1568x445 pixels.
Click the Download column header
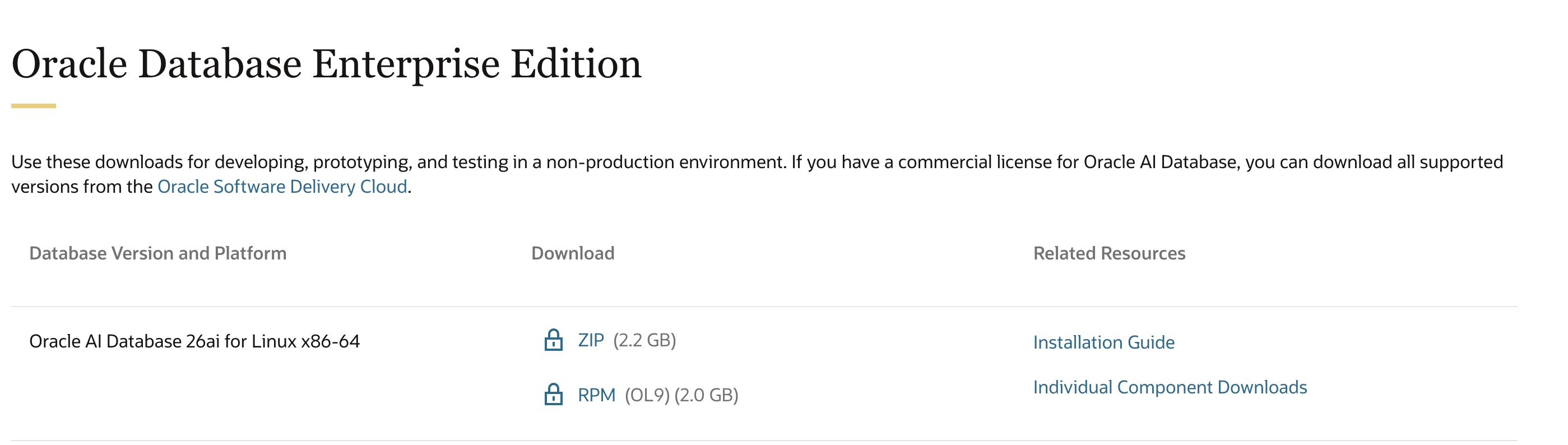tap(572, 253)
